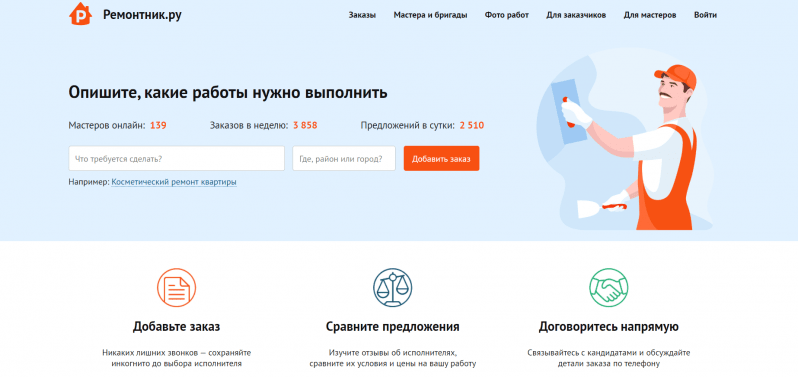Open Мастера и бригады in navigation
798x377 pixels.
[430, 15]
